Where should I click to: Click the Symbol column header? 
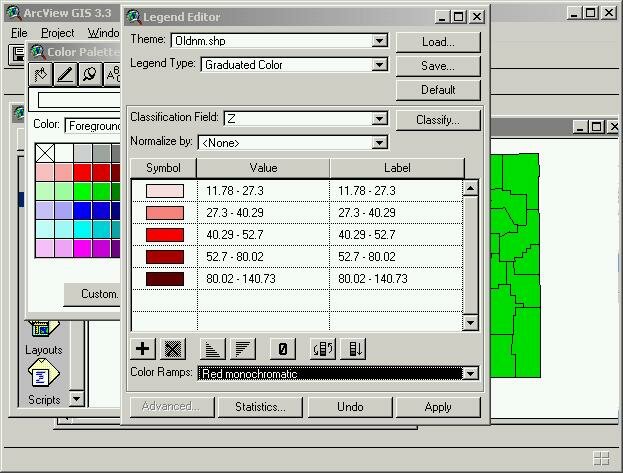point(163,168)
